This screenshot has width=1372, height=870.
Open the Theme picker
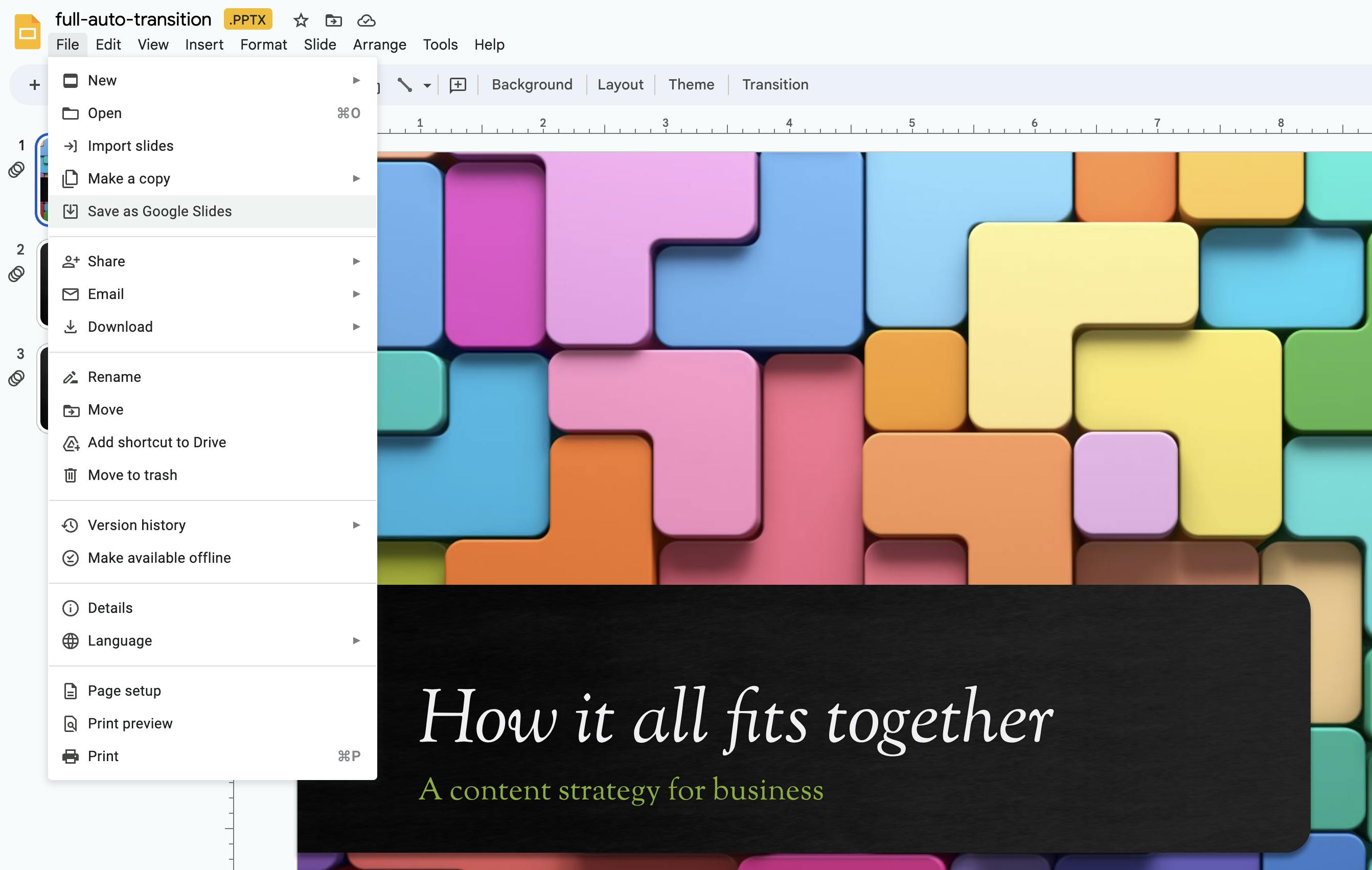[x=691, y=84]
